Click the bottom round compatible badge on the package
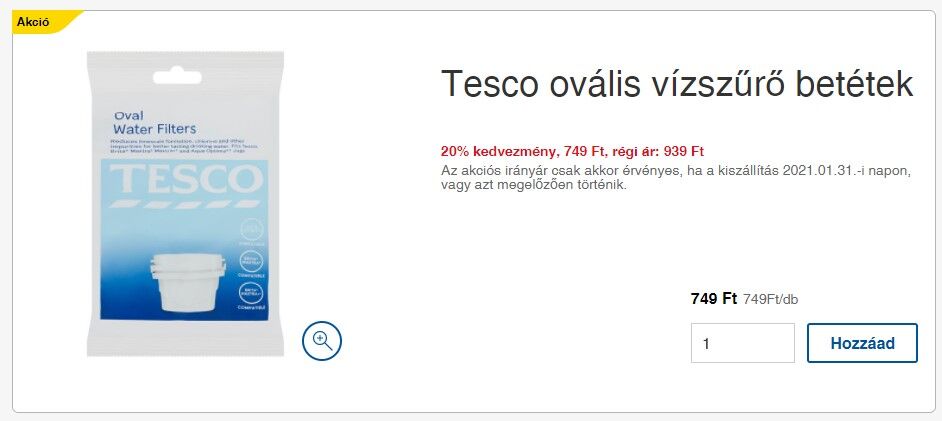The image size is (942, 421). (x=251, y=294)
